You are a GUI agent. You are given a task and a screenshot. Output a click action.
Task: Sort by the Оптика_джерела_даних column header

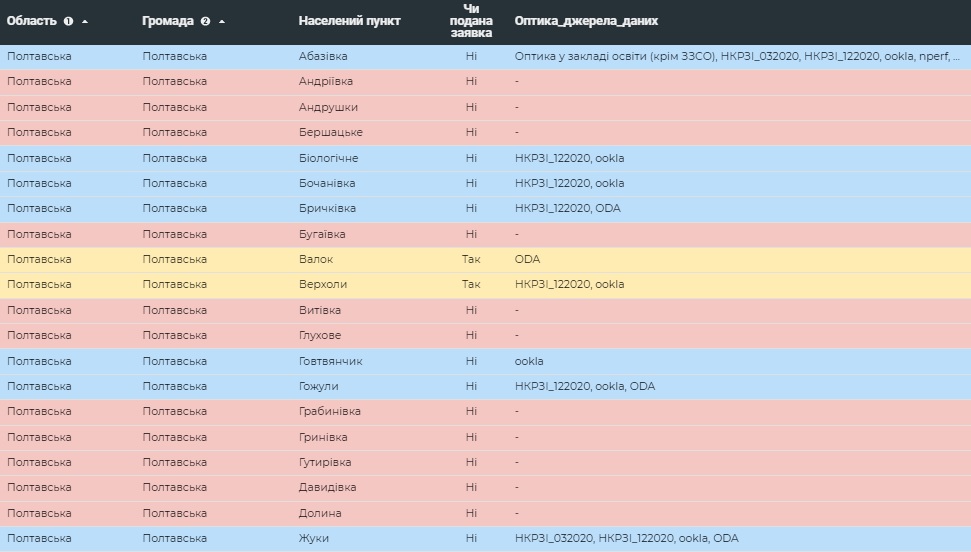pyautogui.click(x=586, y=21)
